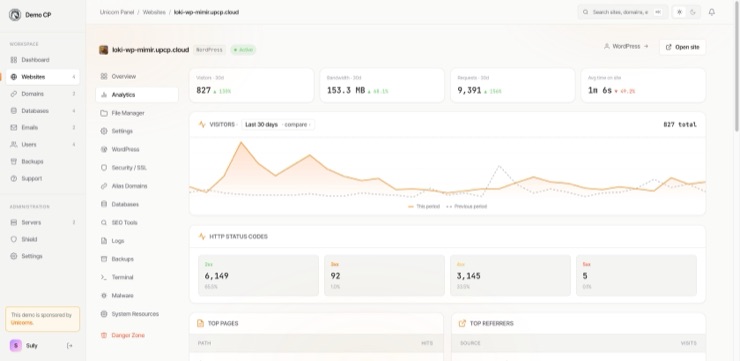This screenshot has width=740, height=361.
Task: Click the Visitors pulse icon
Action: tap(202, 125)
